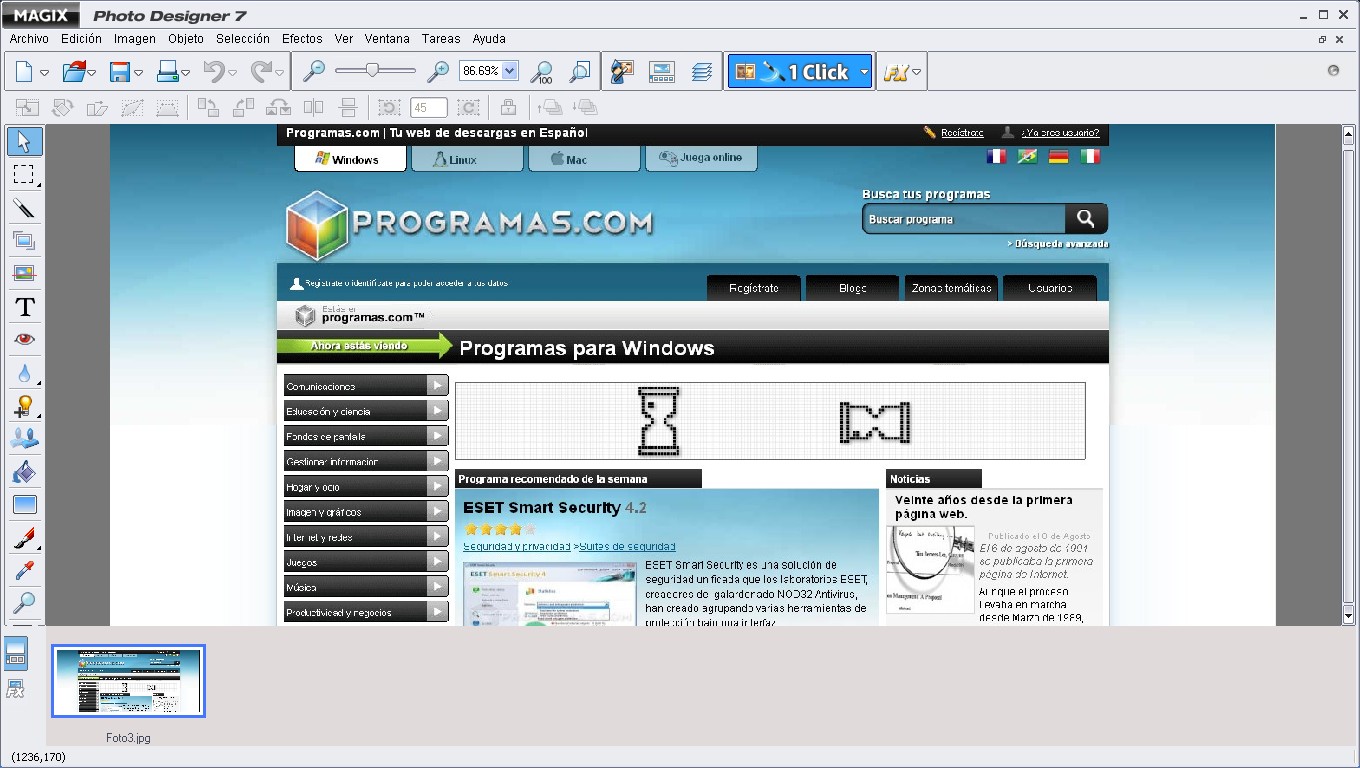This screenshot has height=768, width=1360.
Task: Open the 86.69% zoom level dropdown
Action: coord(510,71)
